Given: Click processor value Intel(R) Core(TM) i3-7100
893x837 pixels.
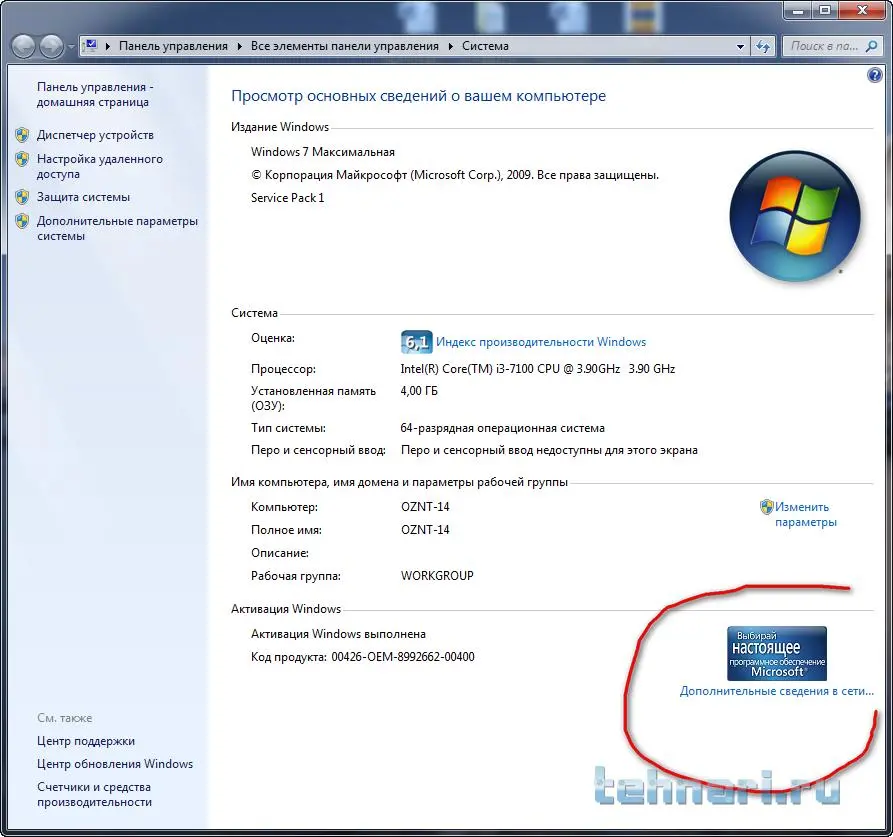Looking at the screenshot, I should pyautogui.click(x=538, y=368).
